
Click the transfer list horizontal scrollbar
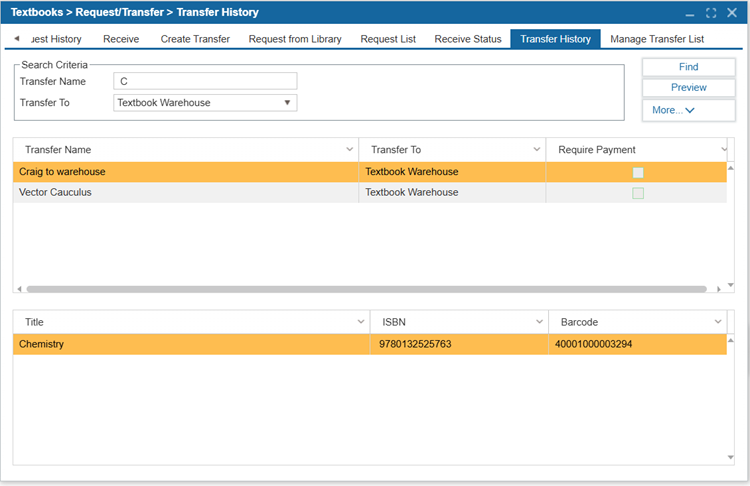pyautogui.click(x=366, y=289)
